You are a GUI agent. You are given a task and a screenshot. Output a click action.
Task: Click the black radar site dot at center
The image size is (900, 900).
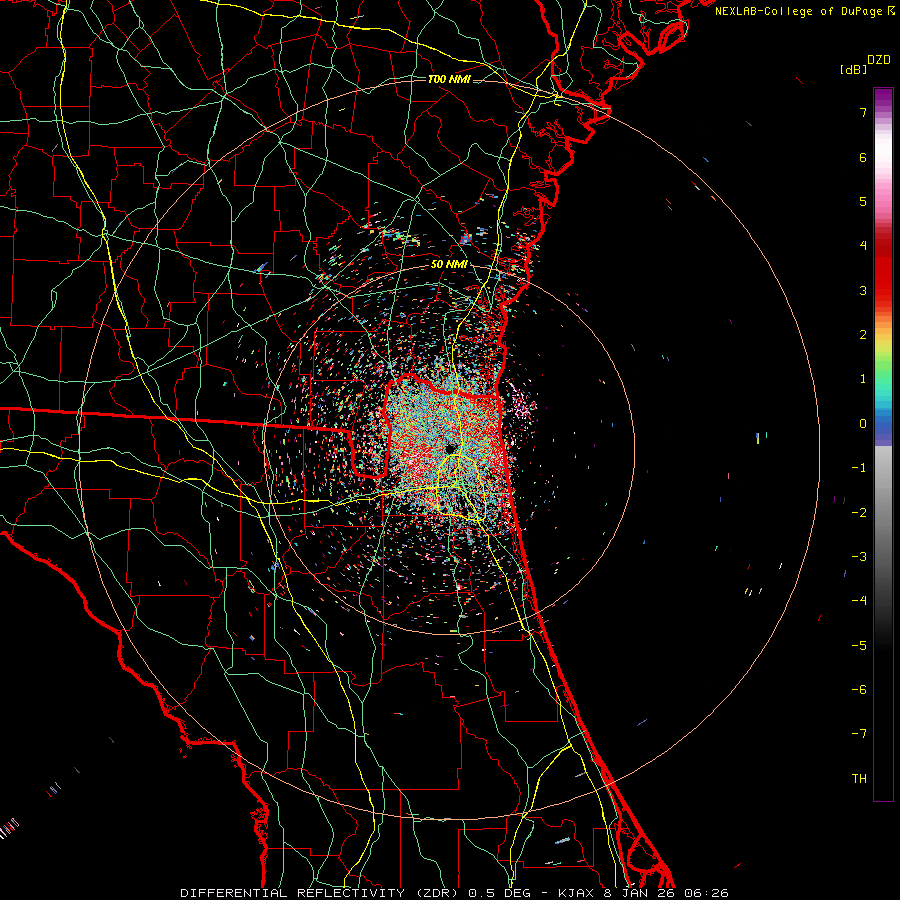point(450,448)
